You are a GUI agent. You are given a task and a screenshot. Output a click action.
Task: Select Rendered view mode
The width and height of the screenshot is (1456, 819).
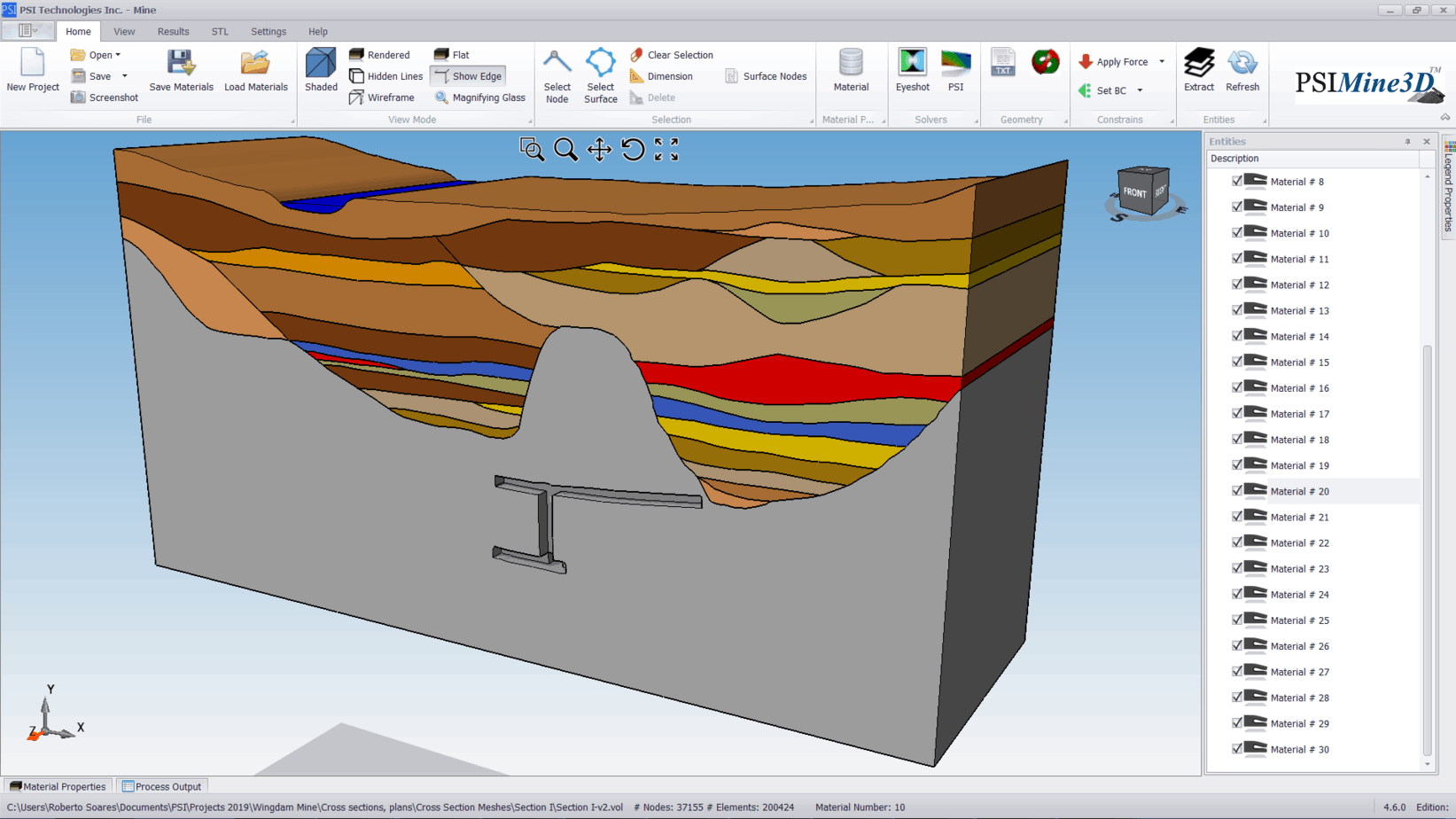point(379,55)
